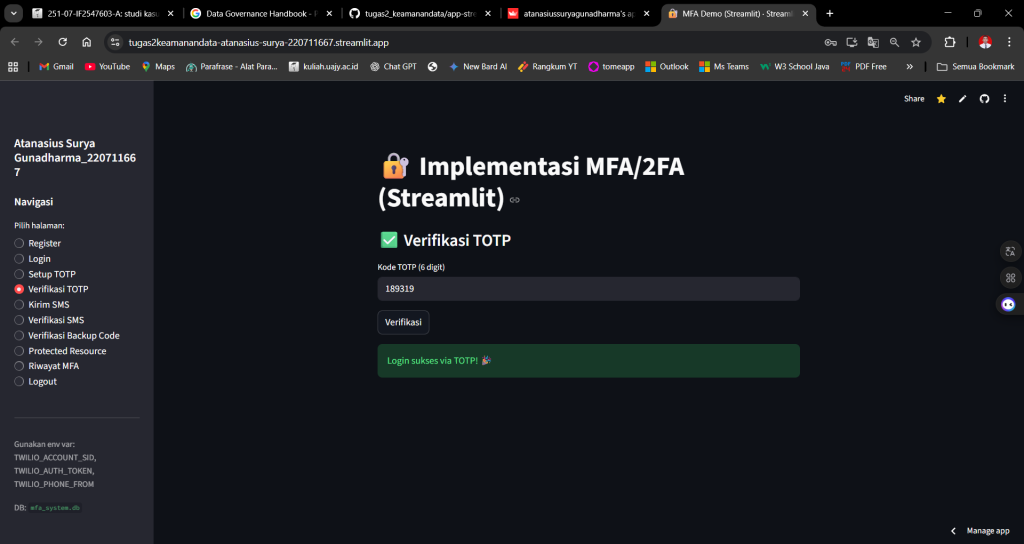Image resolution: width=1024 pixels, height=544 pixels.
Task: Open the tab search dropdown arrow
Action: tap(13, 13)
